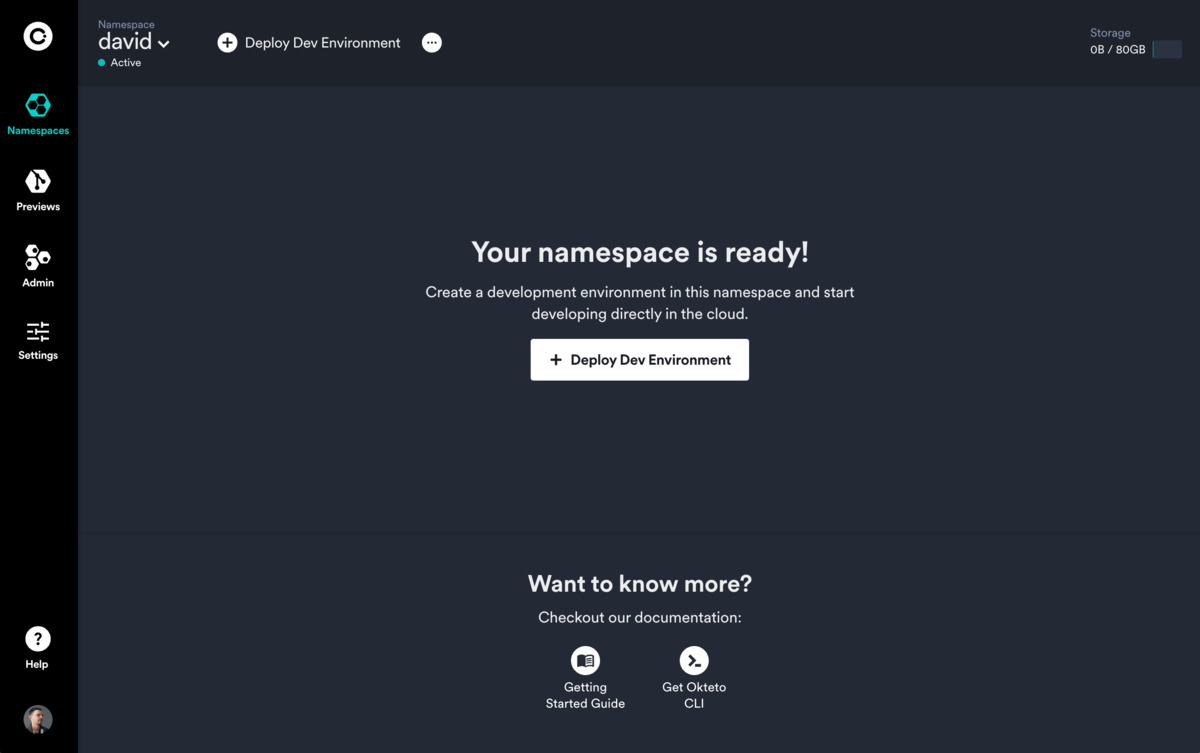Click Deploy Dev Environment in the top bar

(x=321, y=42)
